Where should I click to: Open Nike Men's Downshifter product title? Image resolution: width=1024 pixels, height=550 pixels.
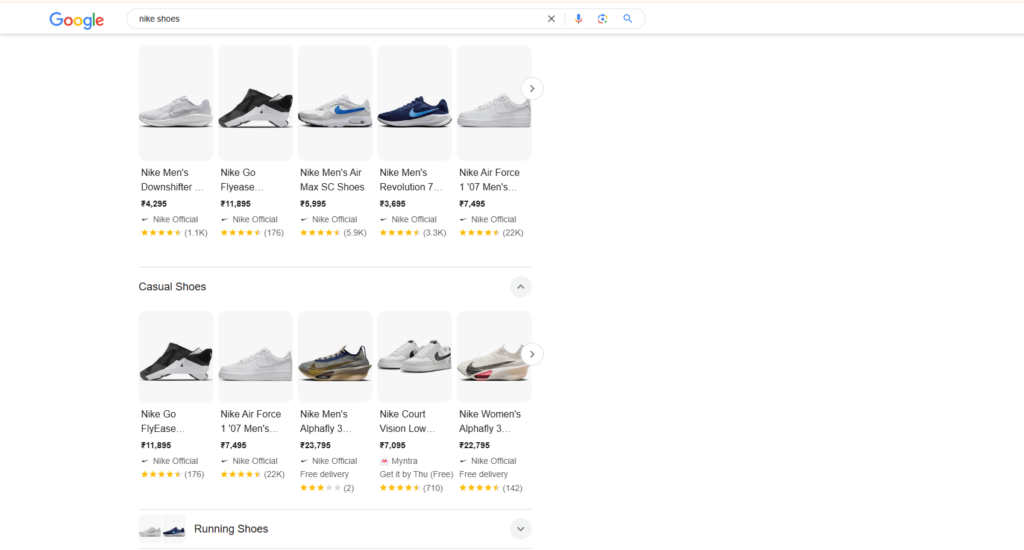[172, 180]
